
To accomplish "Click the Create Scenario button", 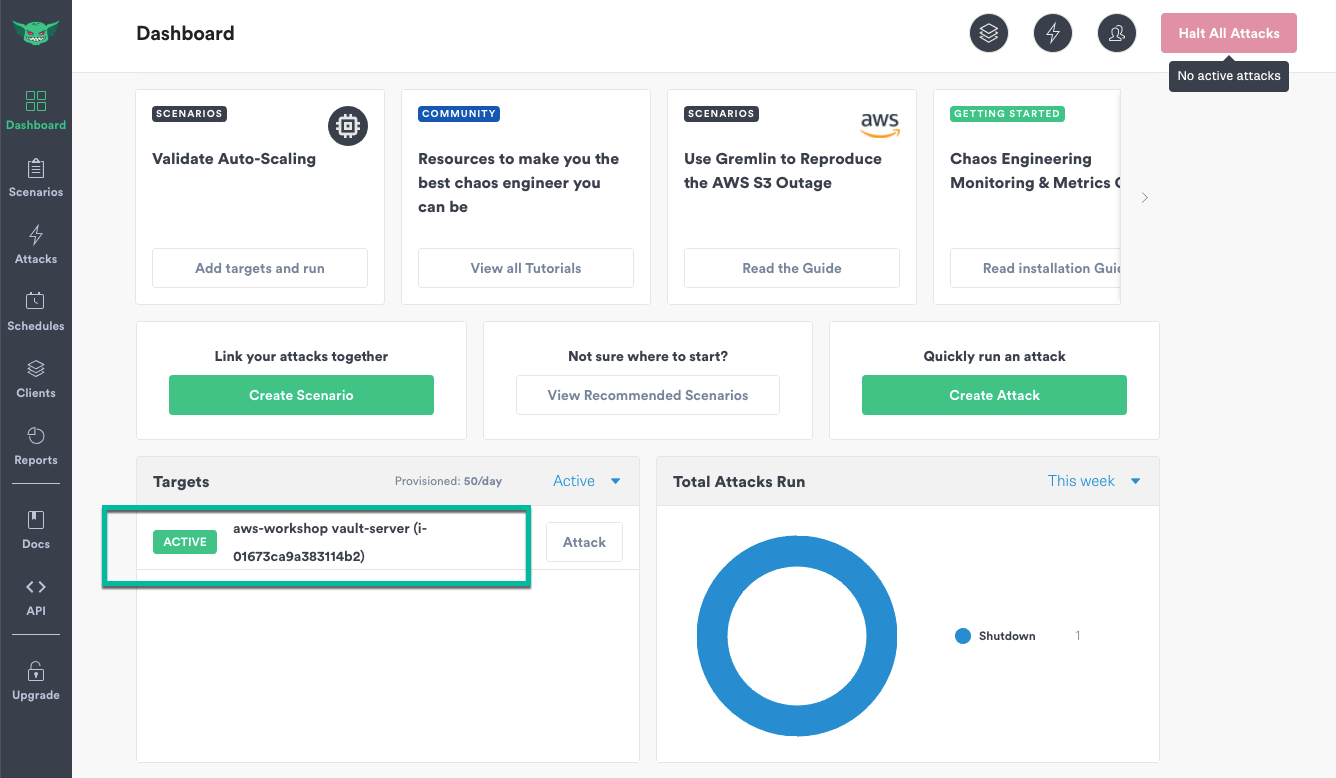I will pyautogui.click(x=301, y=395).
